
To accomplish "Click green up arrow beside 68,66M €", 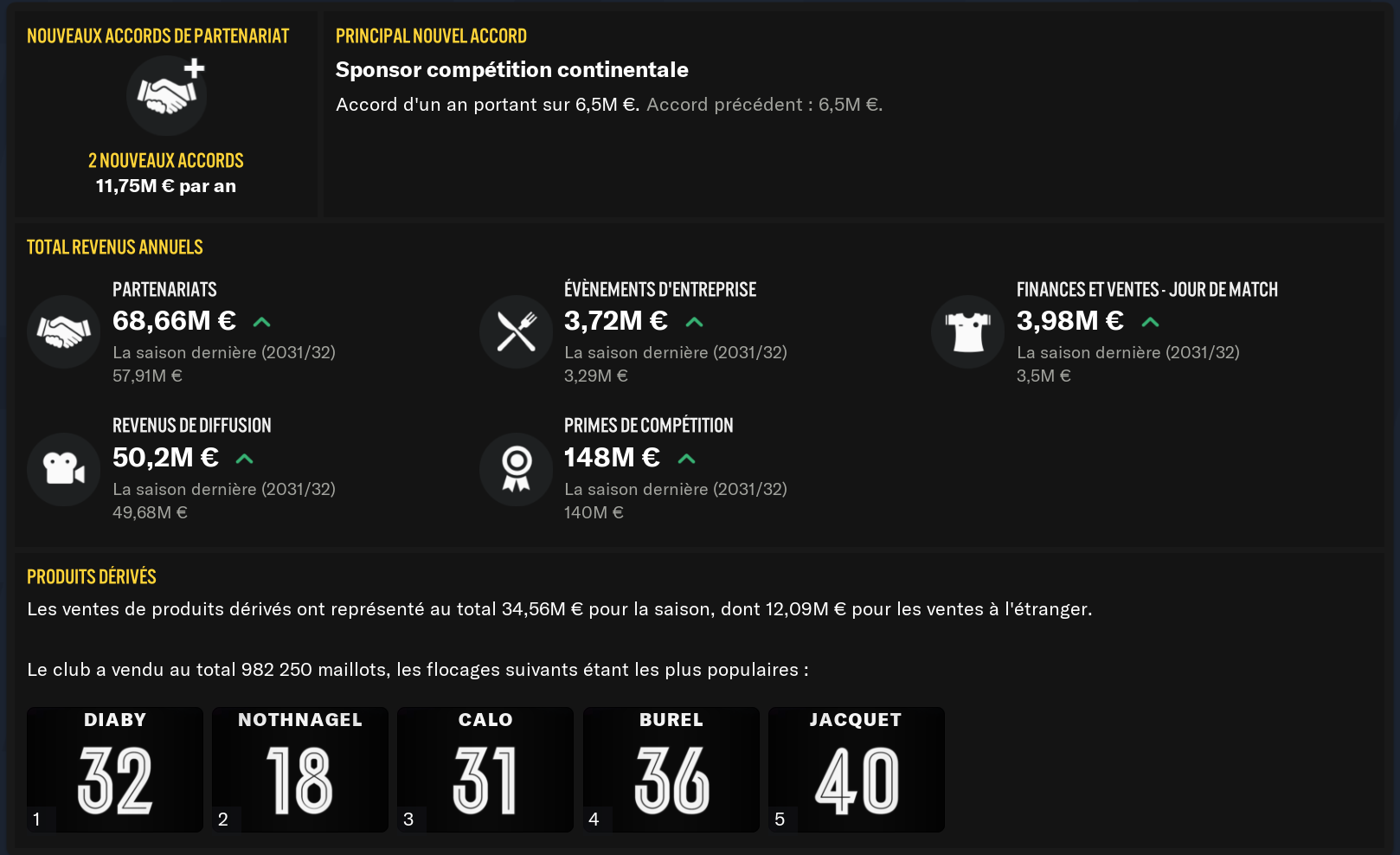I will coord(261,322).
